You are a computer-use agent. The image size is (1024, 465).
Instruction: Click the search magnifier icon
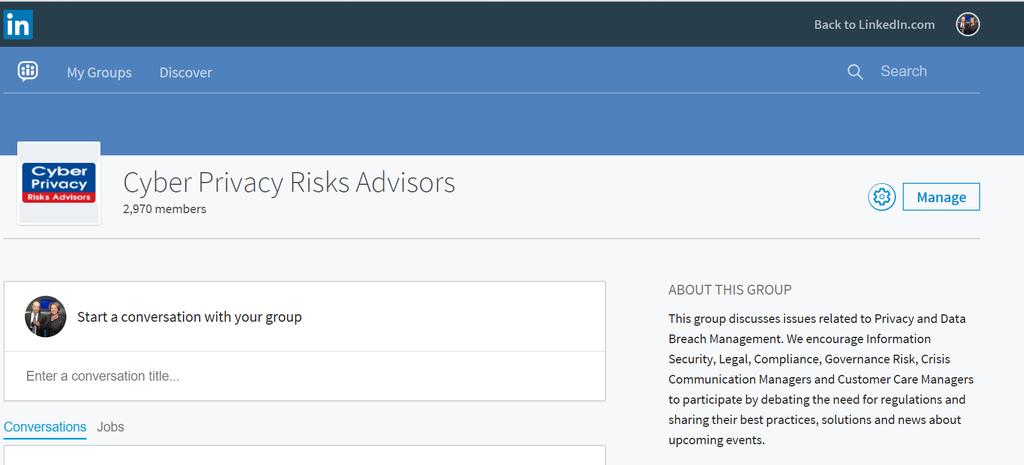tap(855, 72)
